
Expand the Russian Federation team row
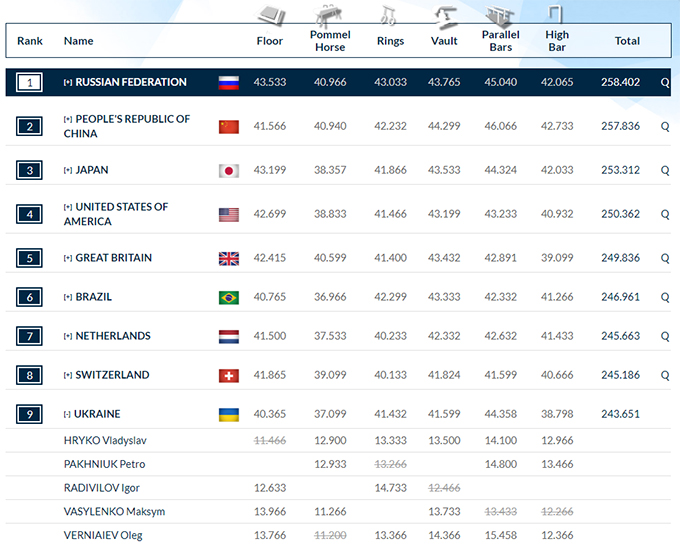point(68,83)
